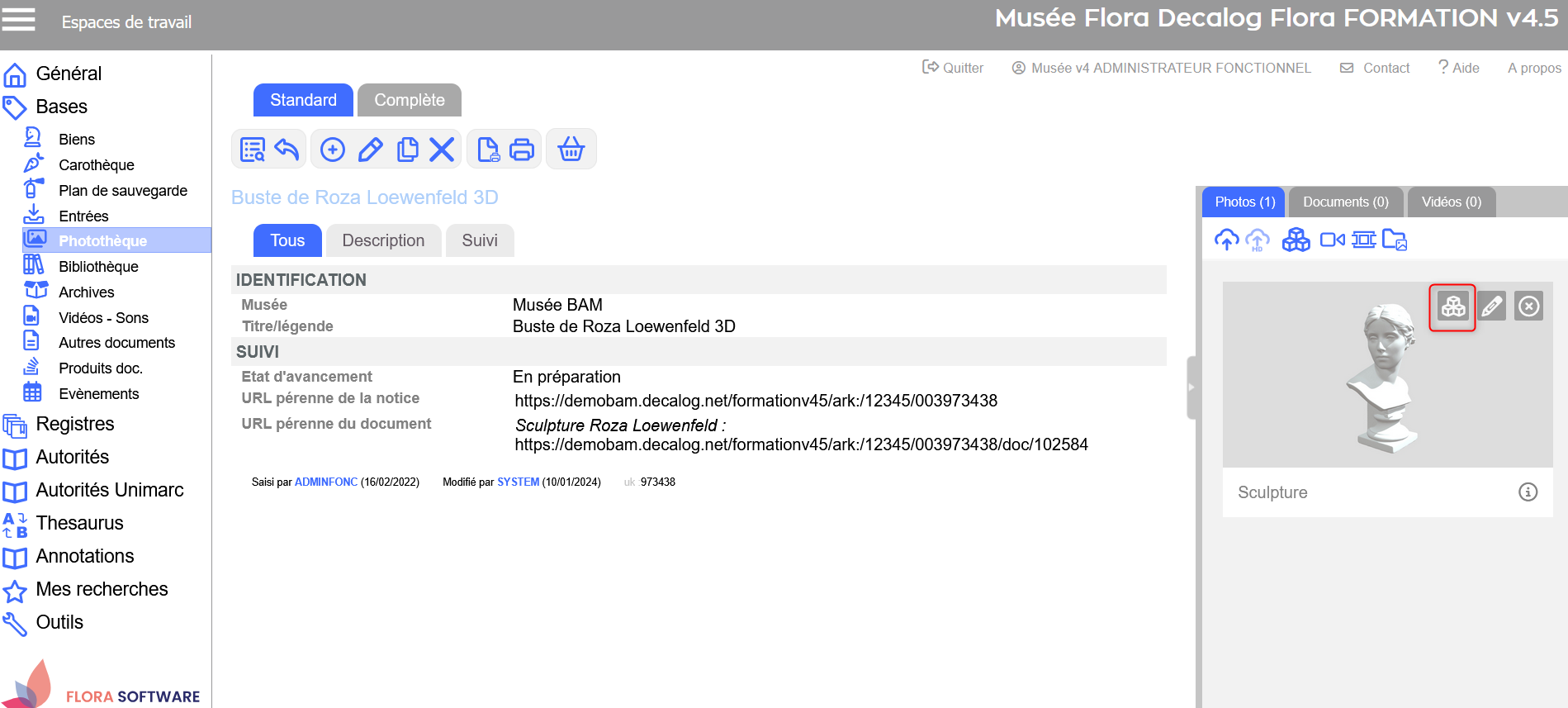
Task: Click the upload photo cloud icon
Action: click(x=1226, y=240)
